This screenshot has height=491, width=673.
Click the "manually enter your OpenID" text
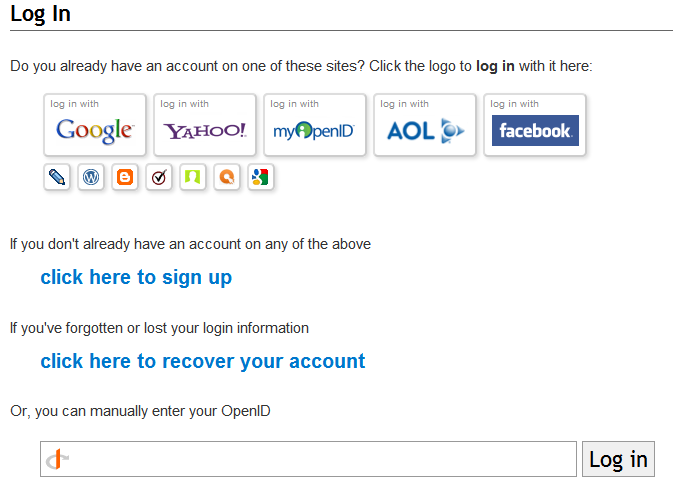(x=140, y=411)
